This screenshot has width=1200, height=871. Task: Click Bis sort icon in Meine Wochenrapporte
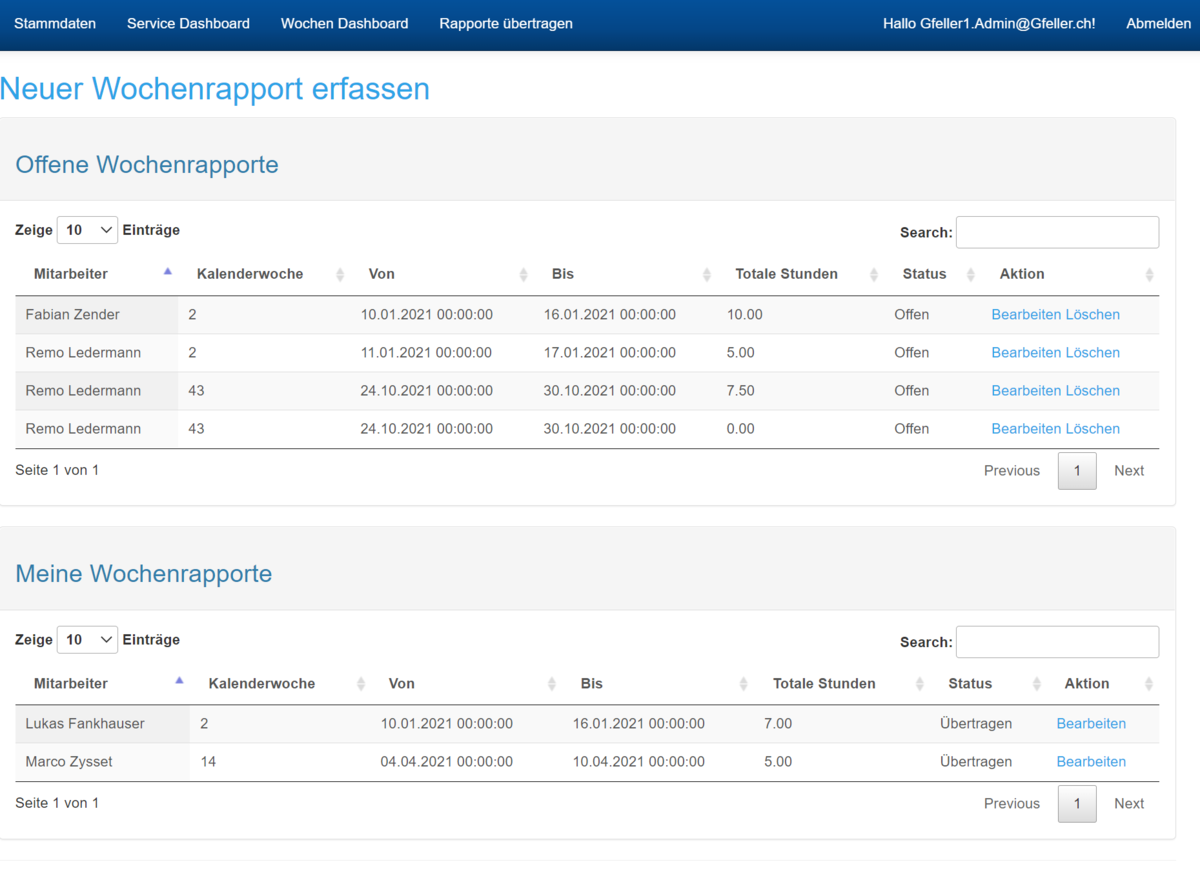coord(743,684)
